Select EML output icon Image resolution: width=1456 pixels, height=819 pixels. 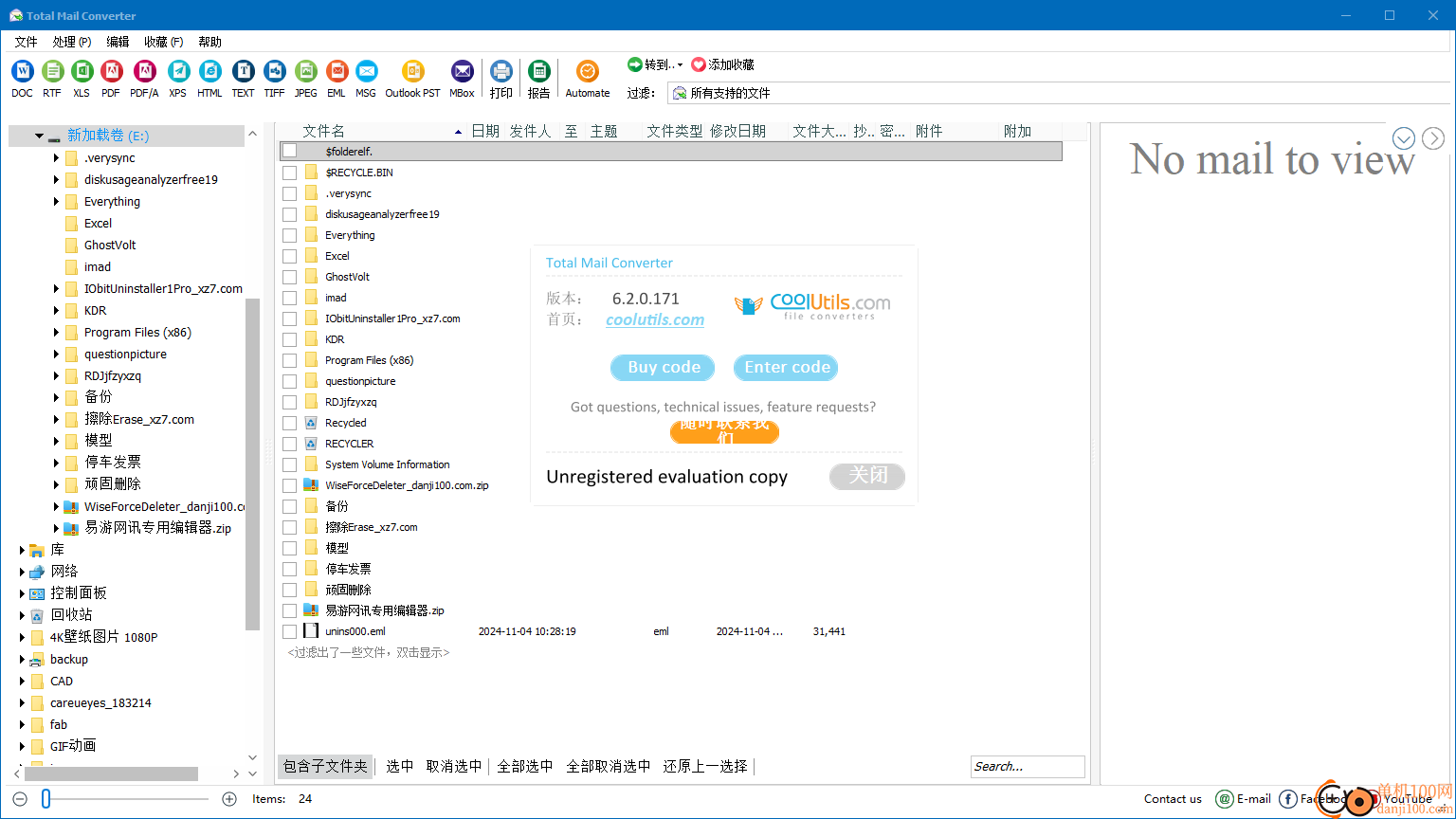(x=337, y=71)
